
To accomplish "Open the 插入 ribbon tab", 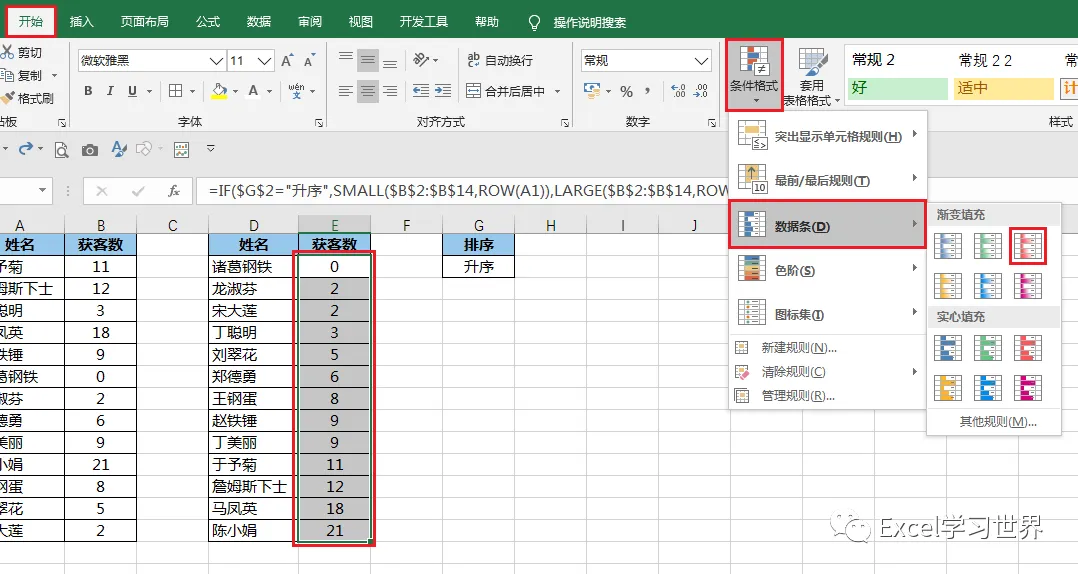I will coord(81,22).
